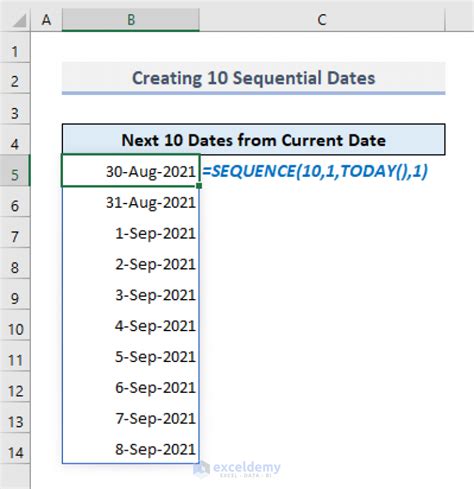Click the cell containing 30-Aug-2021
Image resolution: width=474 pixels, height=489 pixels.
[131, 171]
